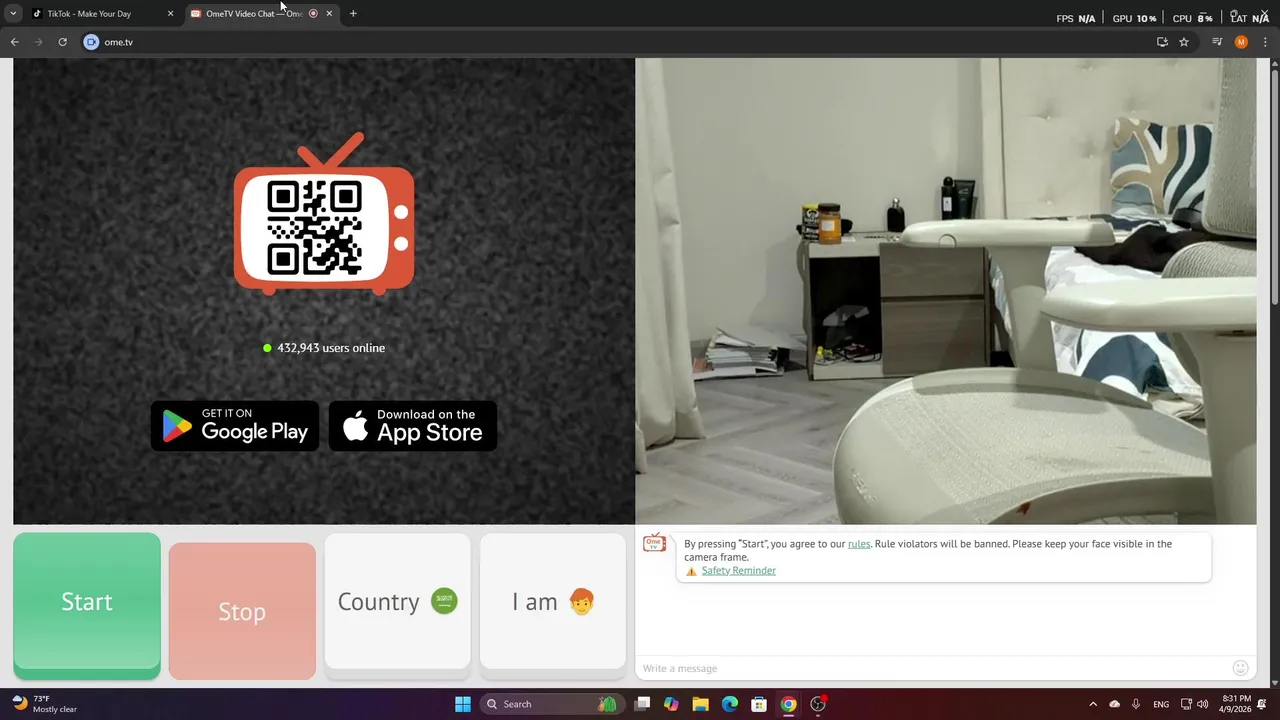
Task: Click the Chrome icon on the taskbar
Action: pos(788,704)
